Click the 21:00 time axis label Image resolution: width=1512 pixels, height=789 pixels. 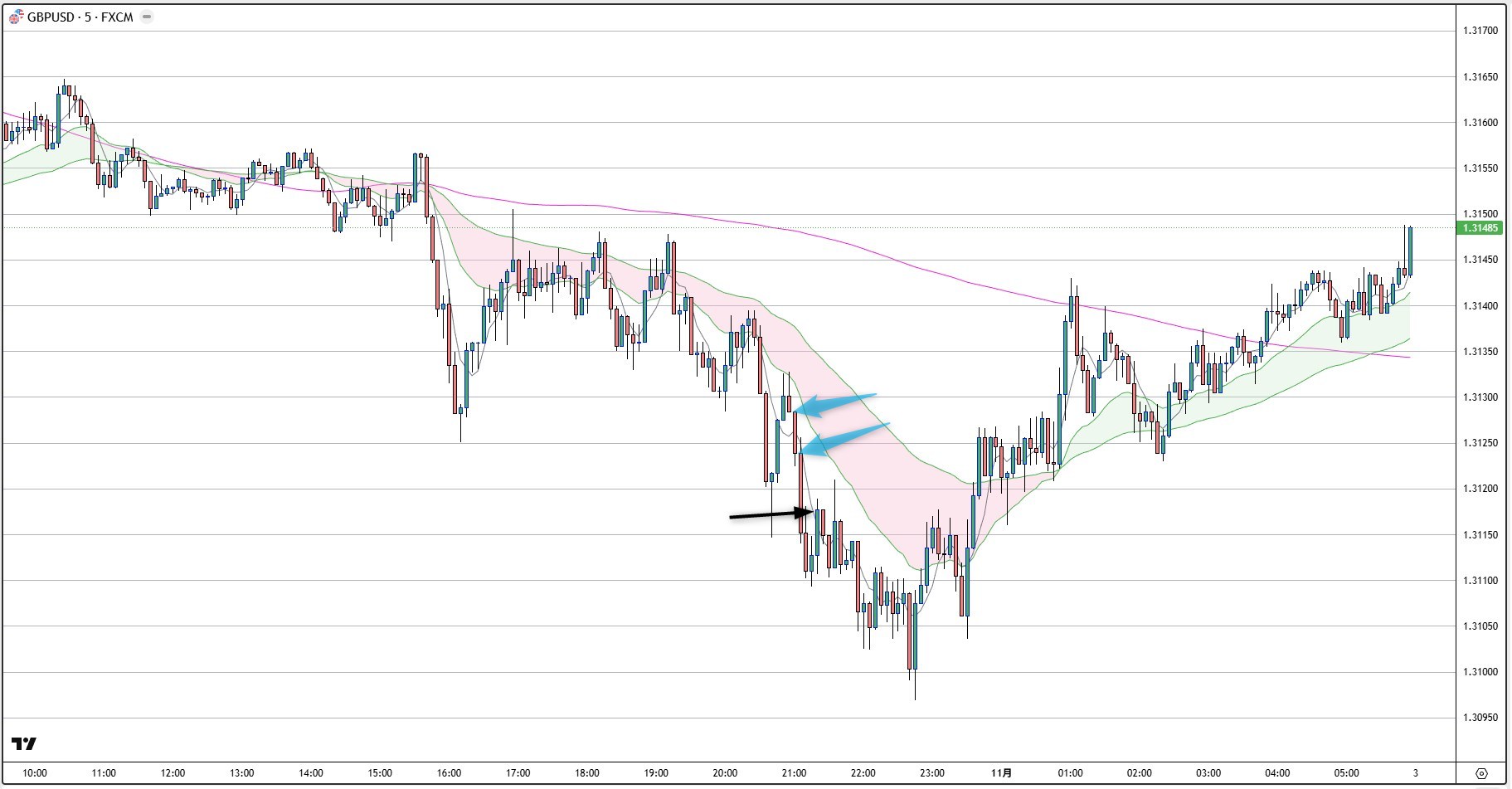click(x=794, y=773)
